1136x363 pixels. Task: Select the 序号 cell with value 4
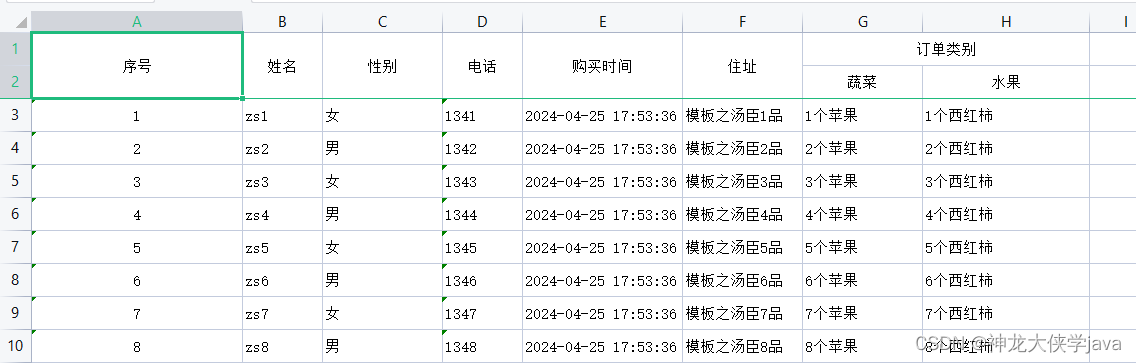(x=137, y=214)
